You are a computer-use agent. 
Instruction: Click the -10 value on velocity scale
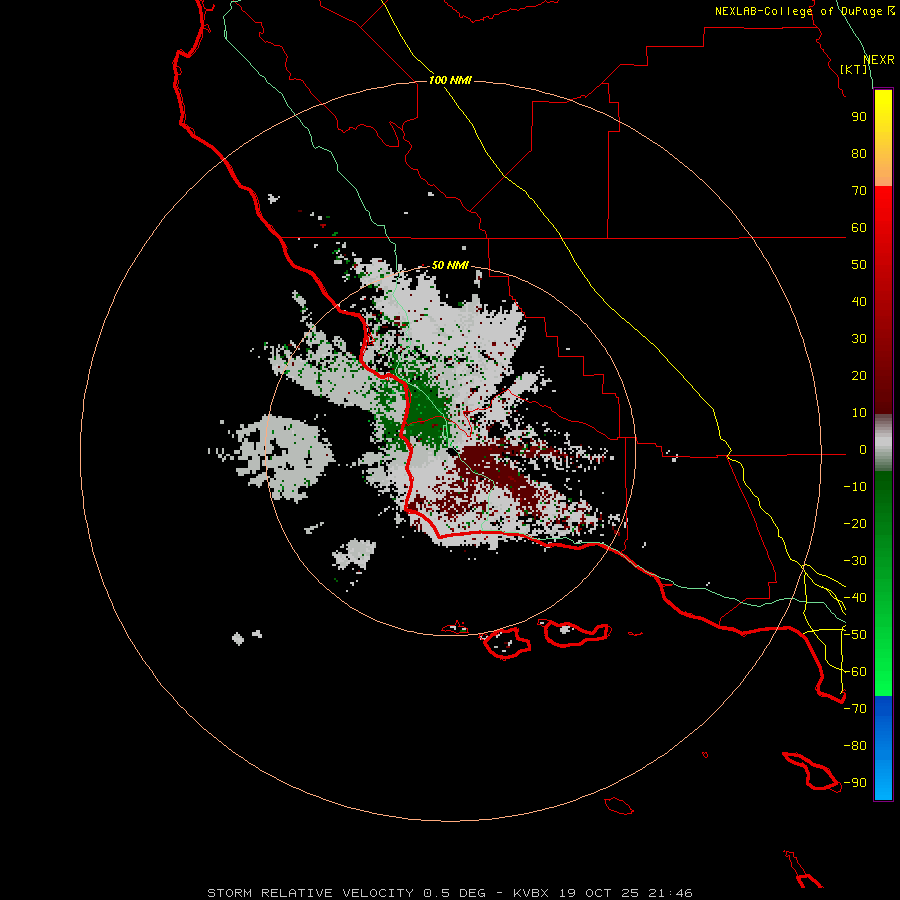pos(855,487)
